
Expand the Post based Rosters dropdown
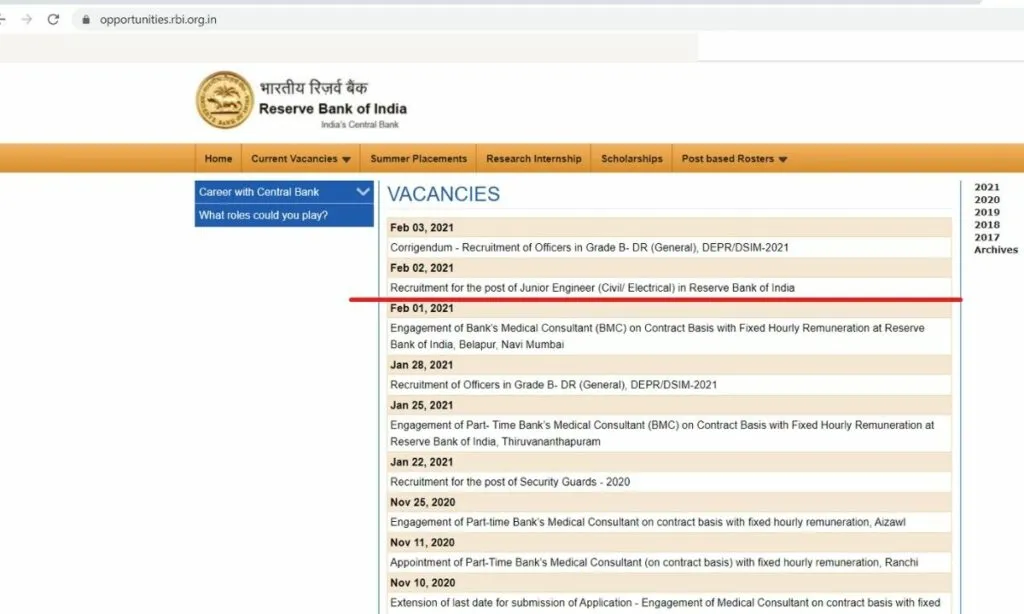point(734,159)
